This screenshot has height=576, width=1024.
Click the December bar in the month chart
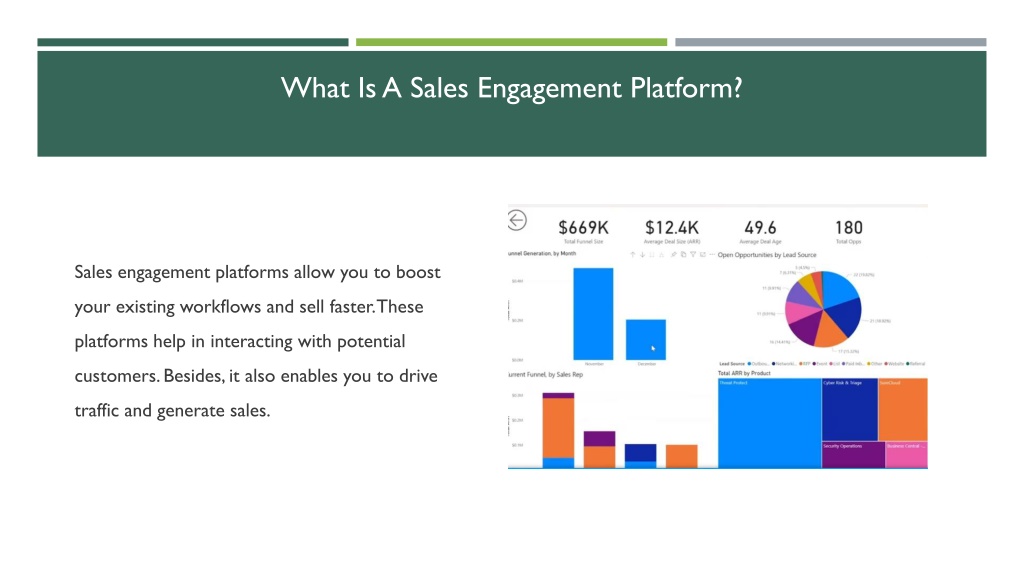tap(646, 340)
